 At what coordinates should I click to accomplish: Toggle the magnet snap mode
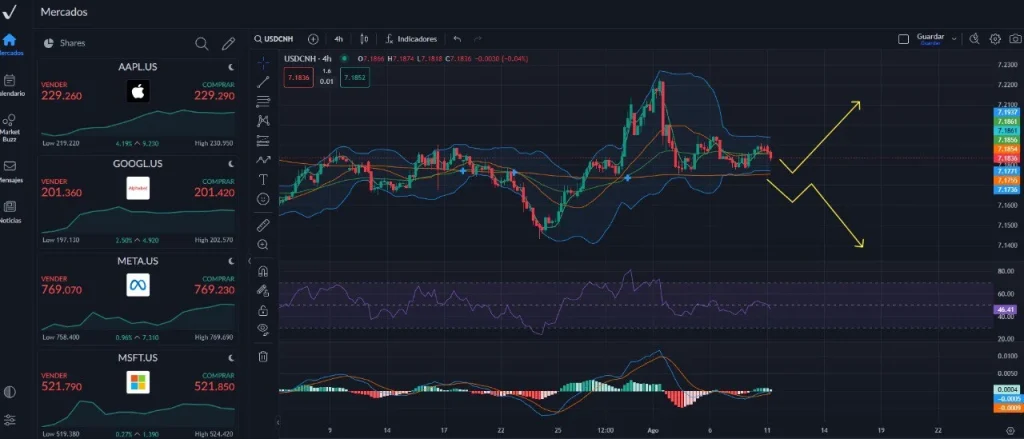263,271
